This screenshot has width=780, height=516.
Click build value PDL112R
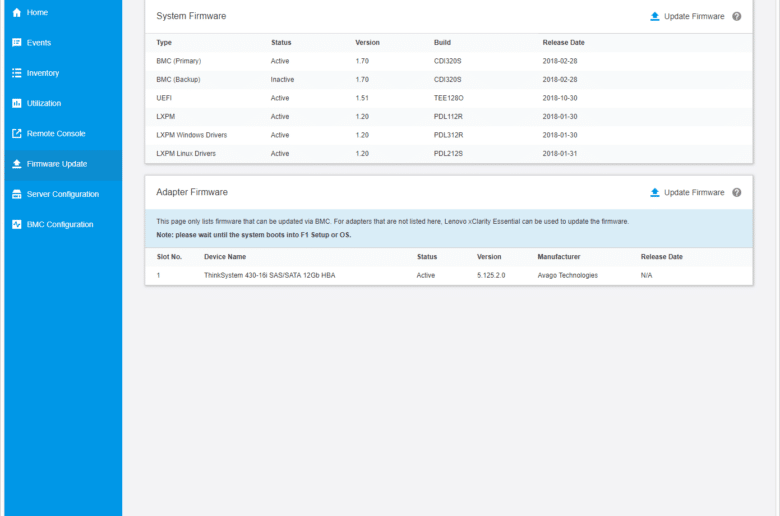(x=448, y=116)
